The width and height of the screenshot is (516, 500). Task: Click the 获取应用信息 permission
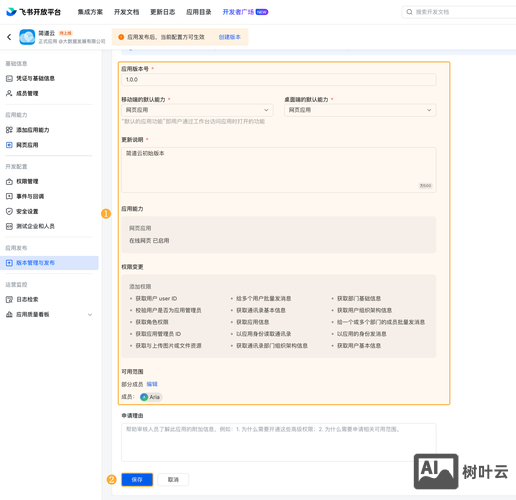tap(253, 322)
